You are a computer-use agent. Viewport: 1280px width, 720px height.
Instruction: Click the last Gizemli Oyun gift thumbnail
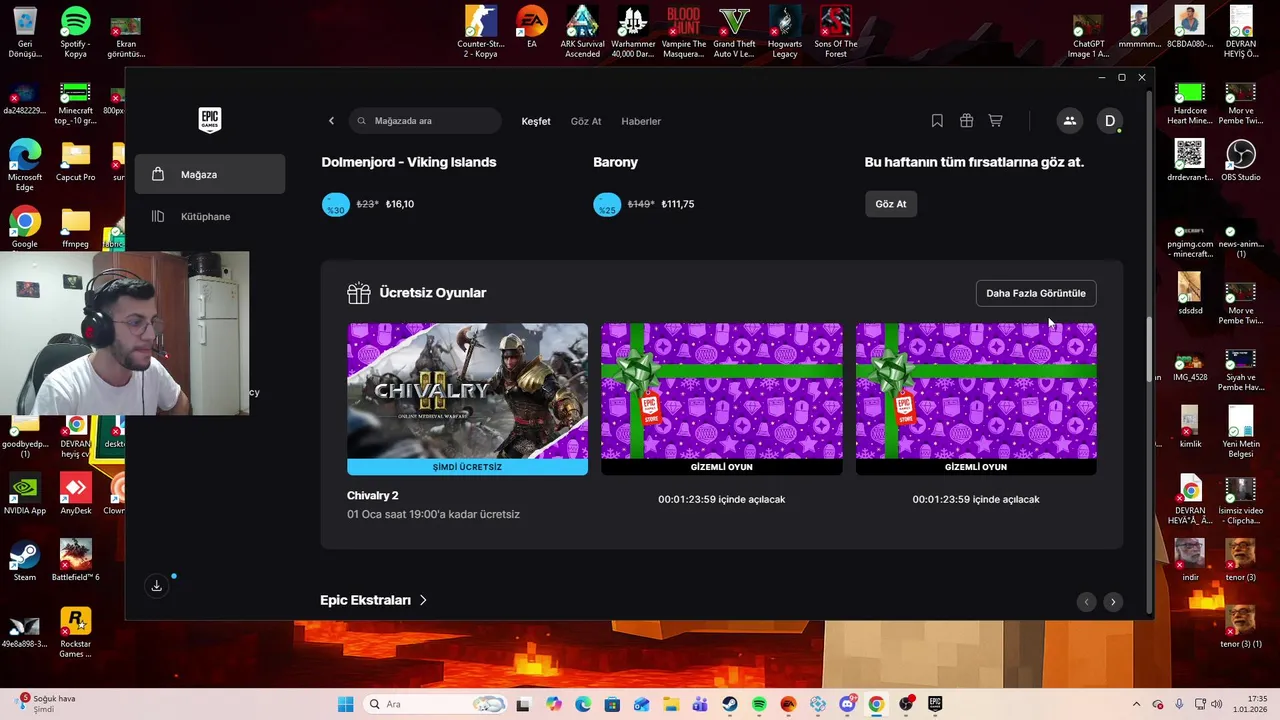pyautogui.click(x=976, y=391)
